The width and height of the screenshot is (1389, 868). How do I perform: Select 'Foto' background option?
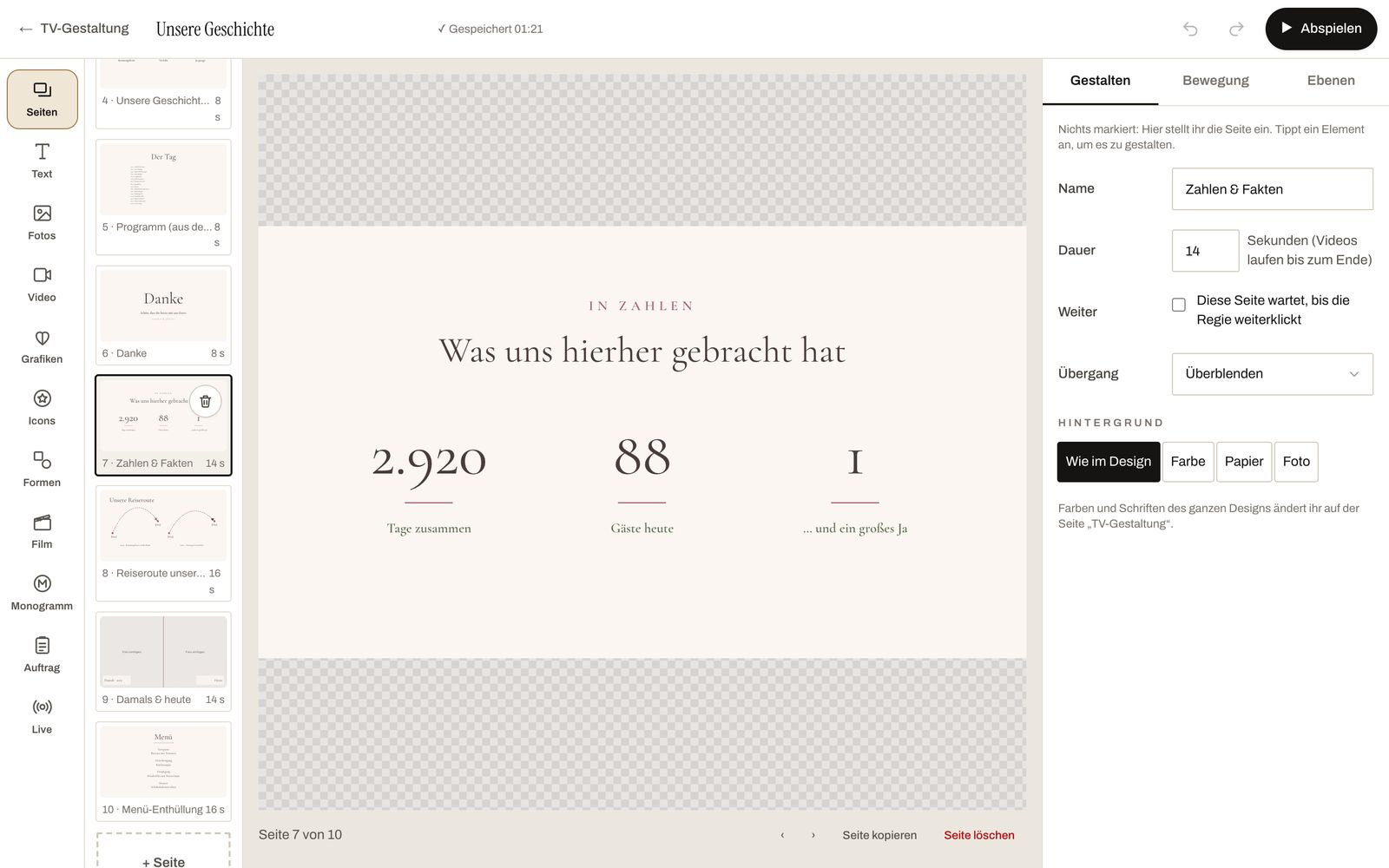tap(1296, 462)
